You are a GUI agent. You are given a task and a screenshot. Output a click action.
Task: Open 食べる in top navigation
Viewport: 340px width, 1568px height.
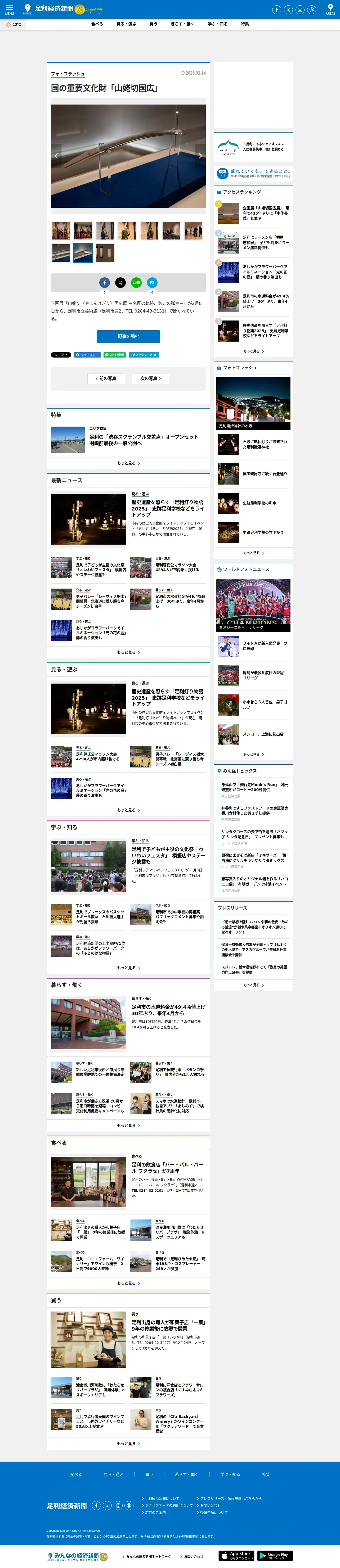97,24
